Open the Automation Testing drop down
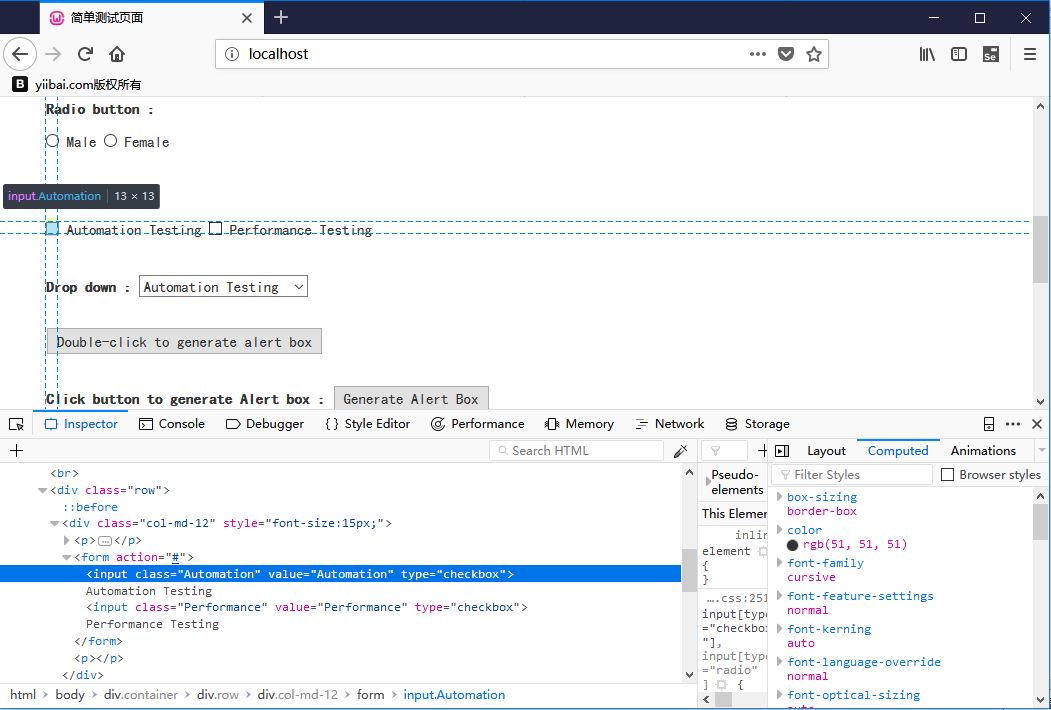The image size is (1051, 710). click(223, 287)
